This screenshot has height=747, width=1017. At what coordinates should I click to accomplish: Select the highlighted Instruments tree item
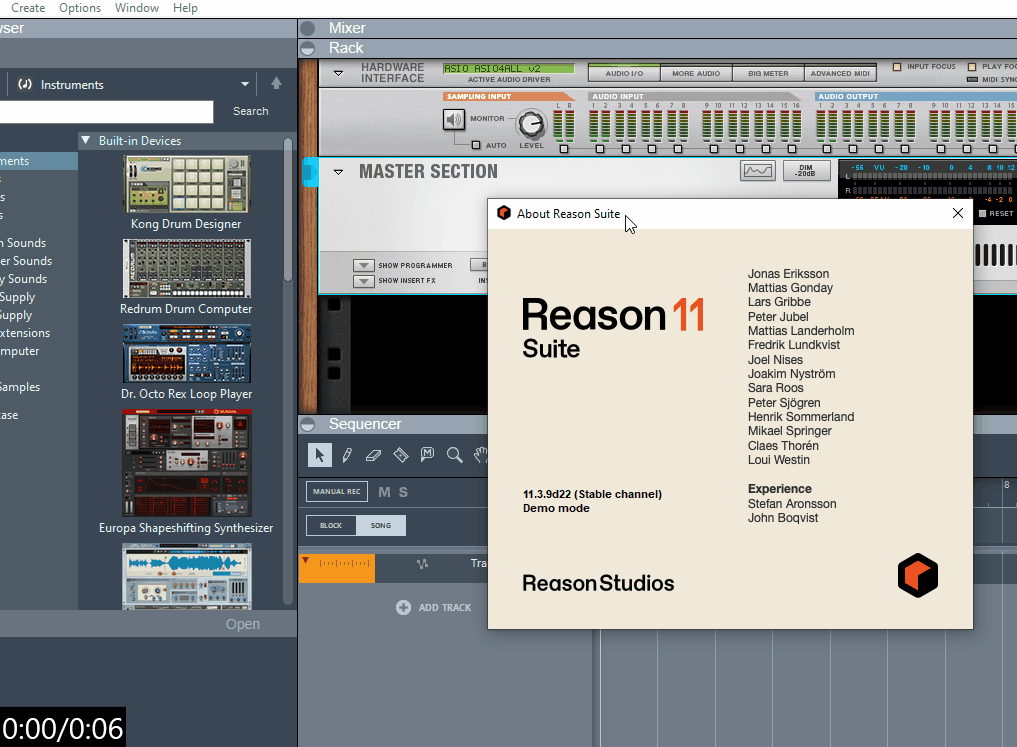point(39,161)
